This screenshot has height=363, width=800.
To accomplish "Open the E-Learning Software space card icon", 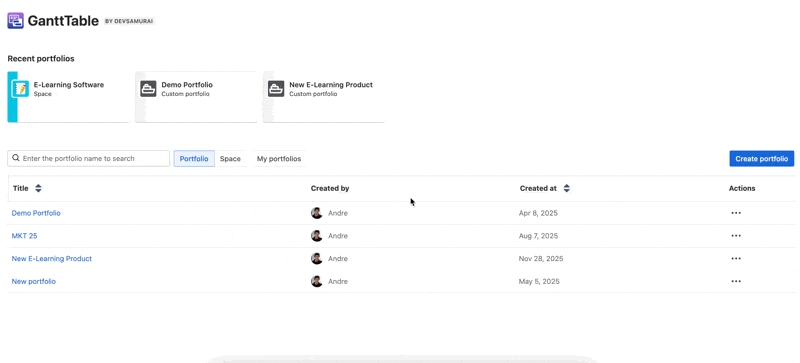I will (x=20, y=88).
